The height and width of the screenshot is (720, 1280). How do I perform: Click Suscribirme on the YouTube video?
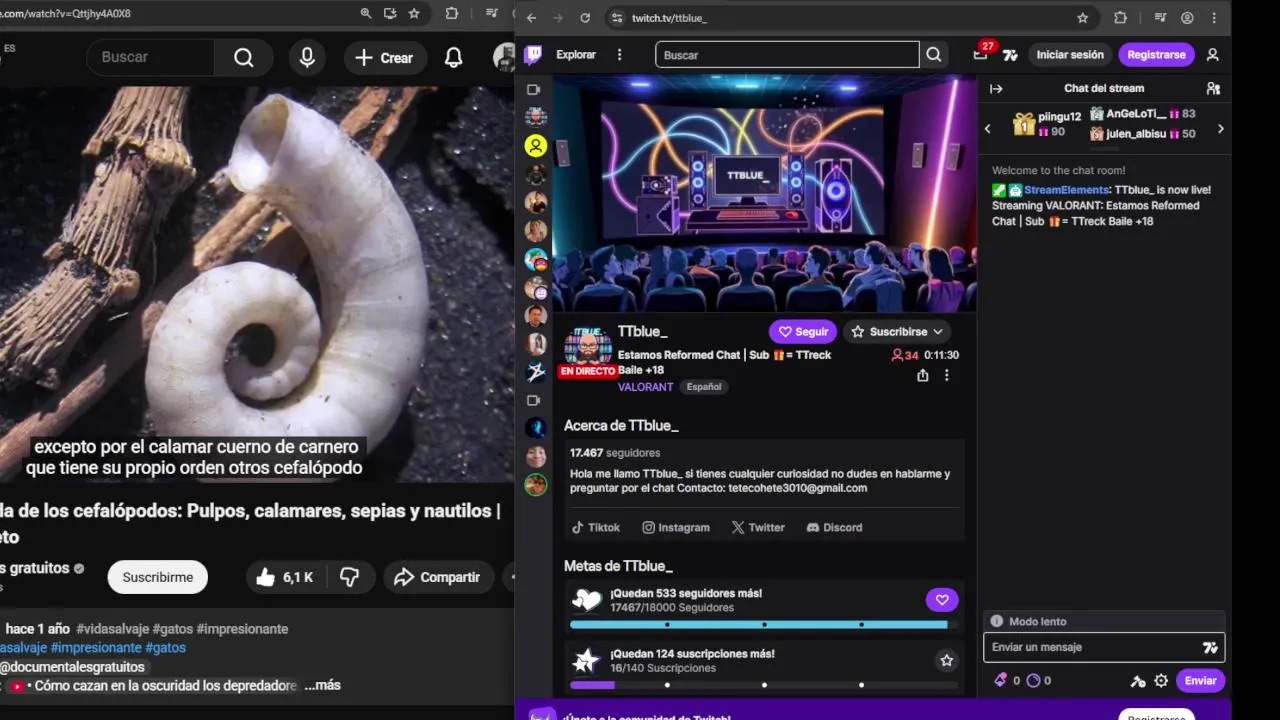pyautogui.click(x=157, y=577)
